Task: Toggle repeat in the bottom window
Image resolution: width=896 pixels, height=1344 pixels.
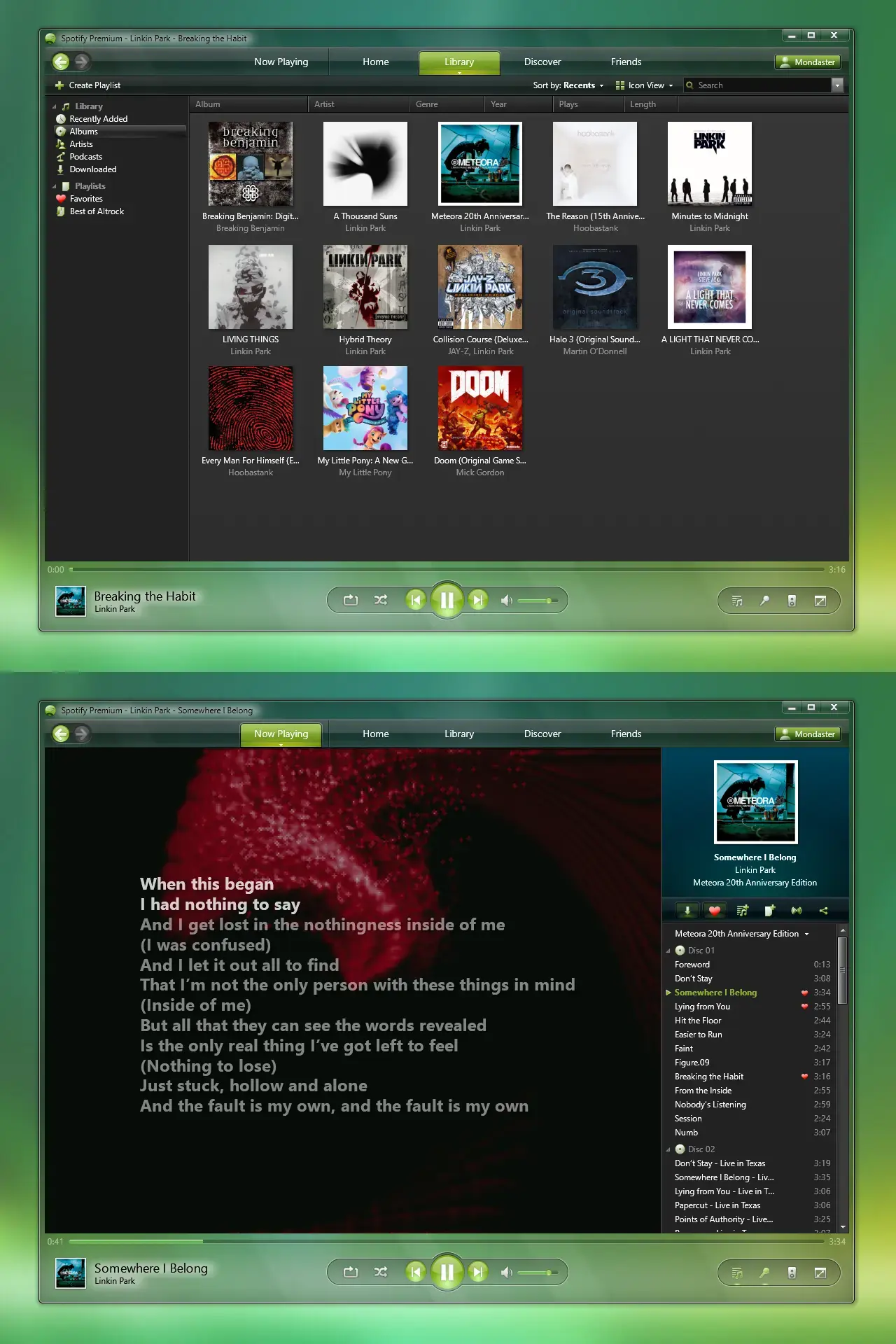Action: [351, 1272]
